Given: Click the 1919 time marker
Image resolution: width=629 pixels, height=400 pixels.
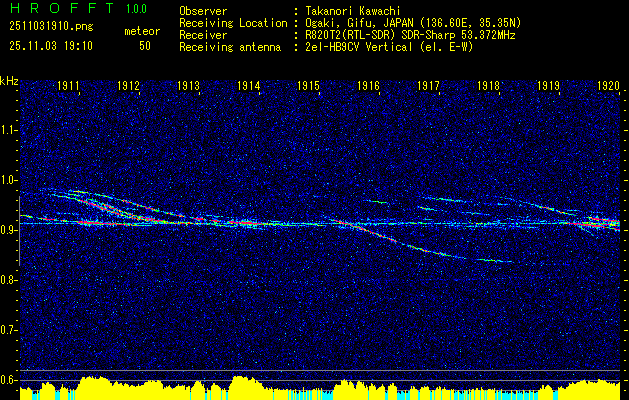Looking at the screenshot, I should [548, 85].
